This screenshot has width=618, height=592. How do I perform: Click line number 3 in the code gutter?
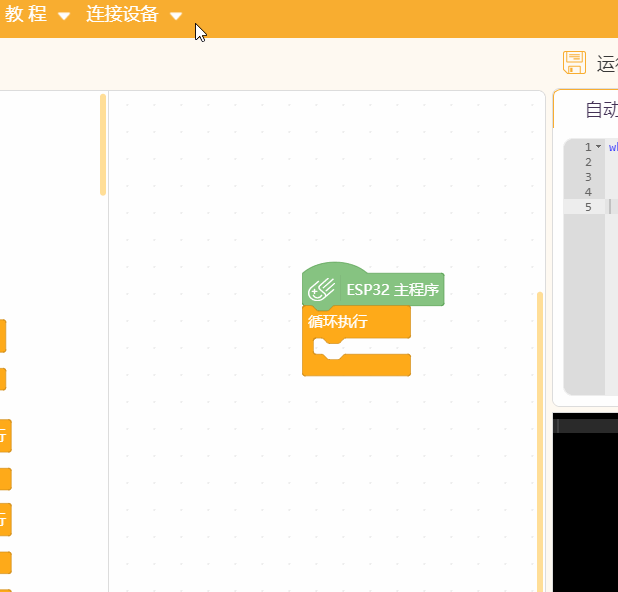tap(588, 177)
